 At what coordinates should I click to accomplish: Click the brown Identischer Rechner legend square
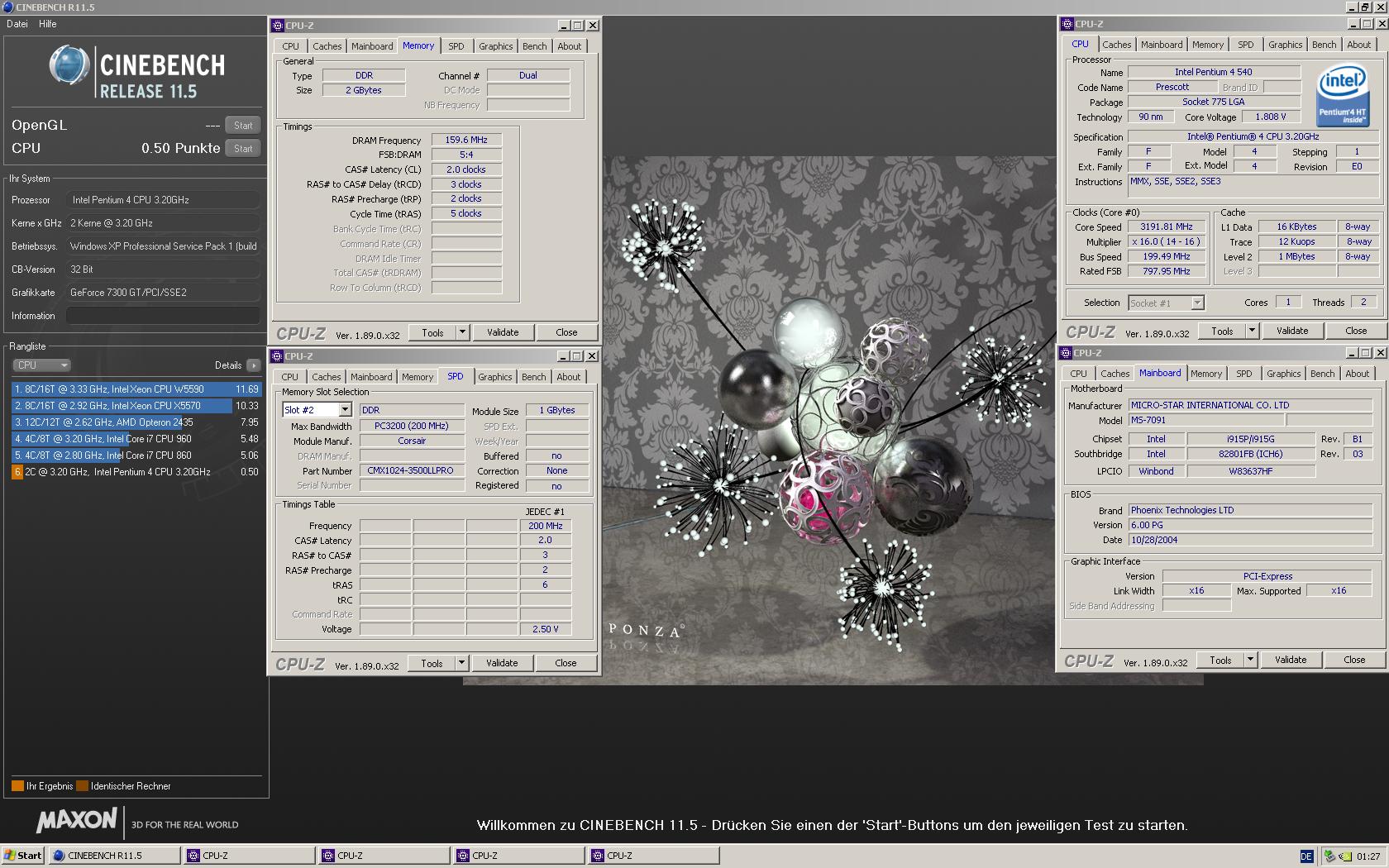coord(82,786)
